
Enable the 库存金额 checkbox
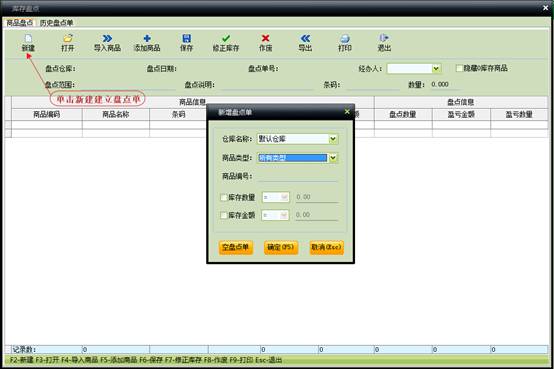coord(224,215)
